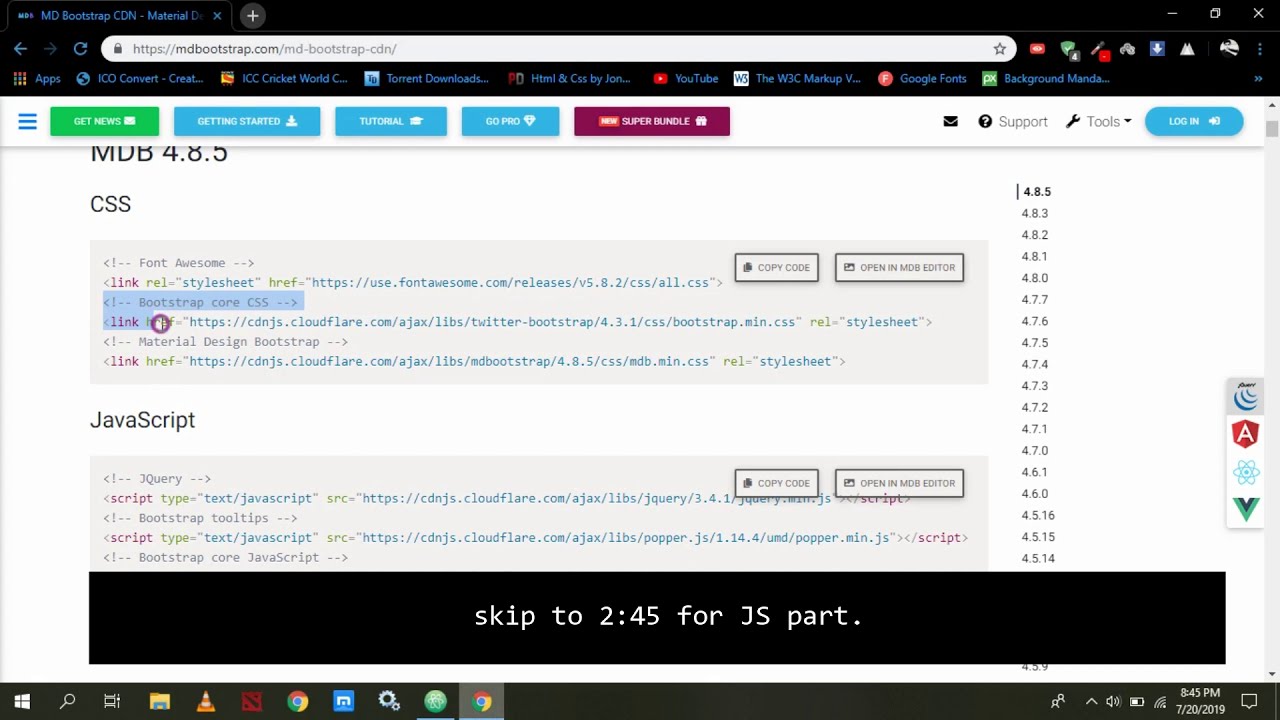Open taskbar search
Image resolution: width=1280 pixels, height=720 pixels.
[67, 702]
